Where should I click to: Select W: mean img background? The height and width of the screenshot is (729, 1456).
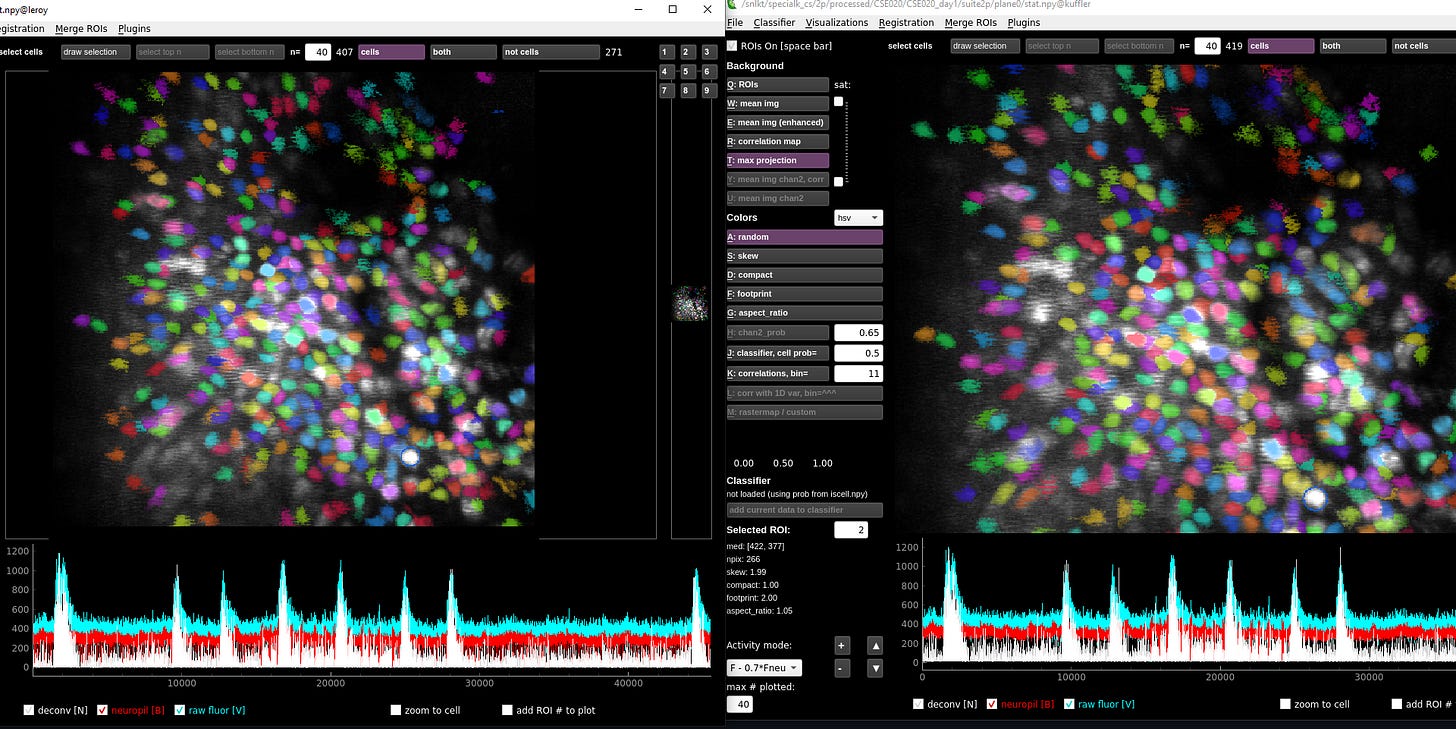(777, 103)
